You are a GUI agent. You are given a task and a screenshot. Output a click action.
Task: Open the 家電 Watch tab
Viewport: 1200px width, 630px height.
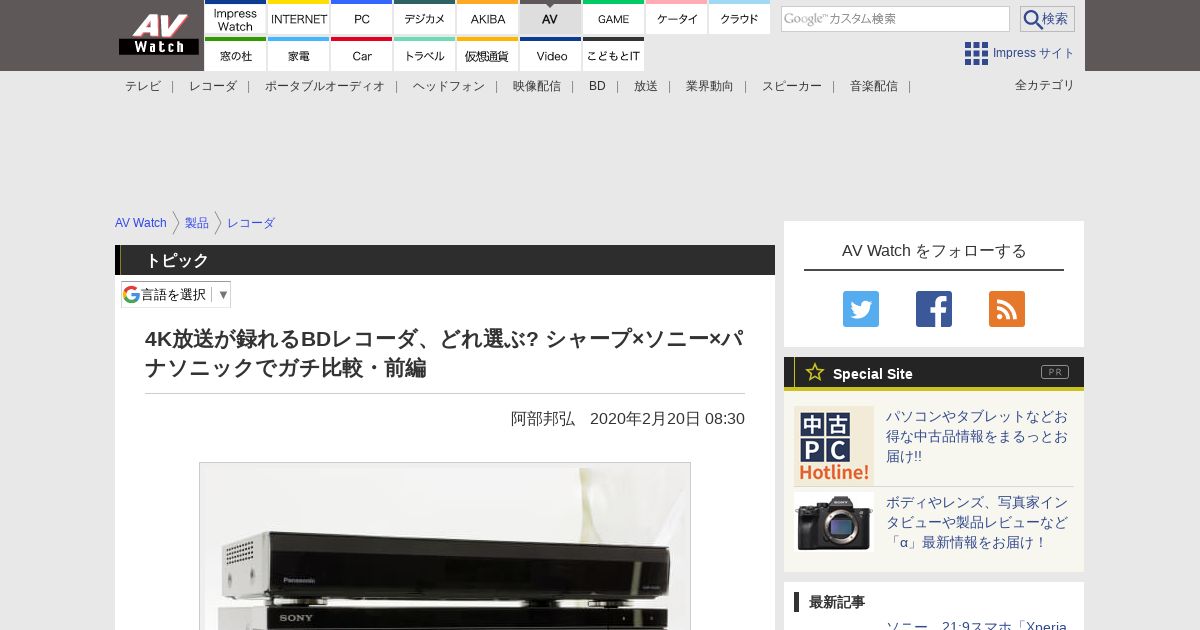coord(299,55)
